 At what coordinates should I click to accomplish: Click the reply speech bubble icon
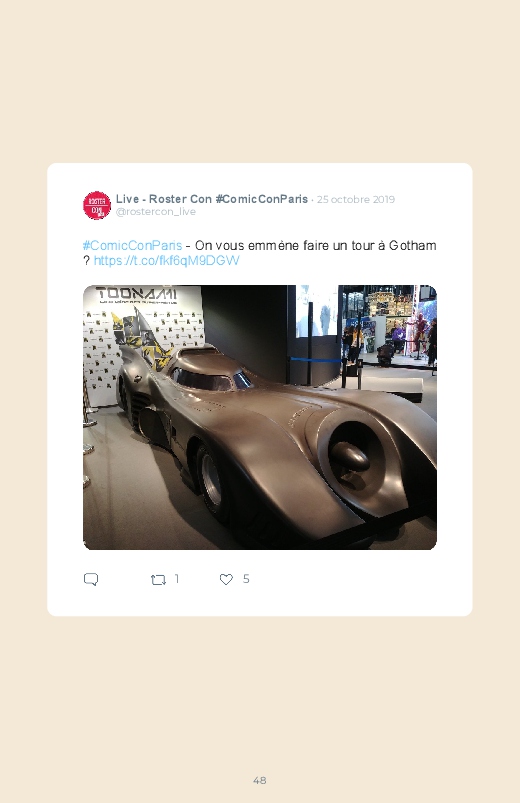pyautogui.click(x=91, y=579)
